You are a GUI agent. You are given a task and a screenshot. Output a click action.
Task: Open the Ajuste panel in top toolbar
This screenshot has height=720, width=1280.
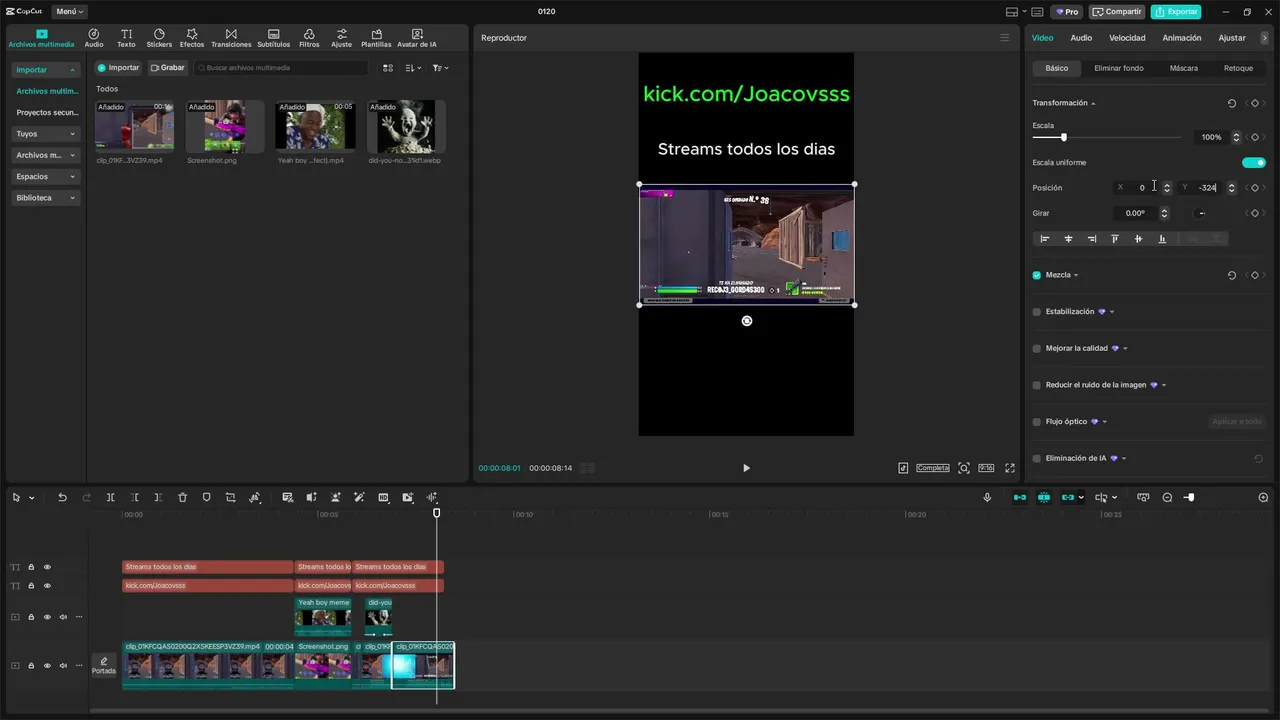[x=341, y=38]
